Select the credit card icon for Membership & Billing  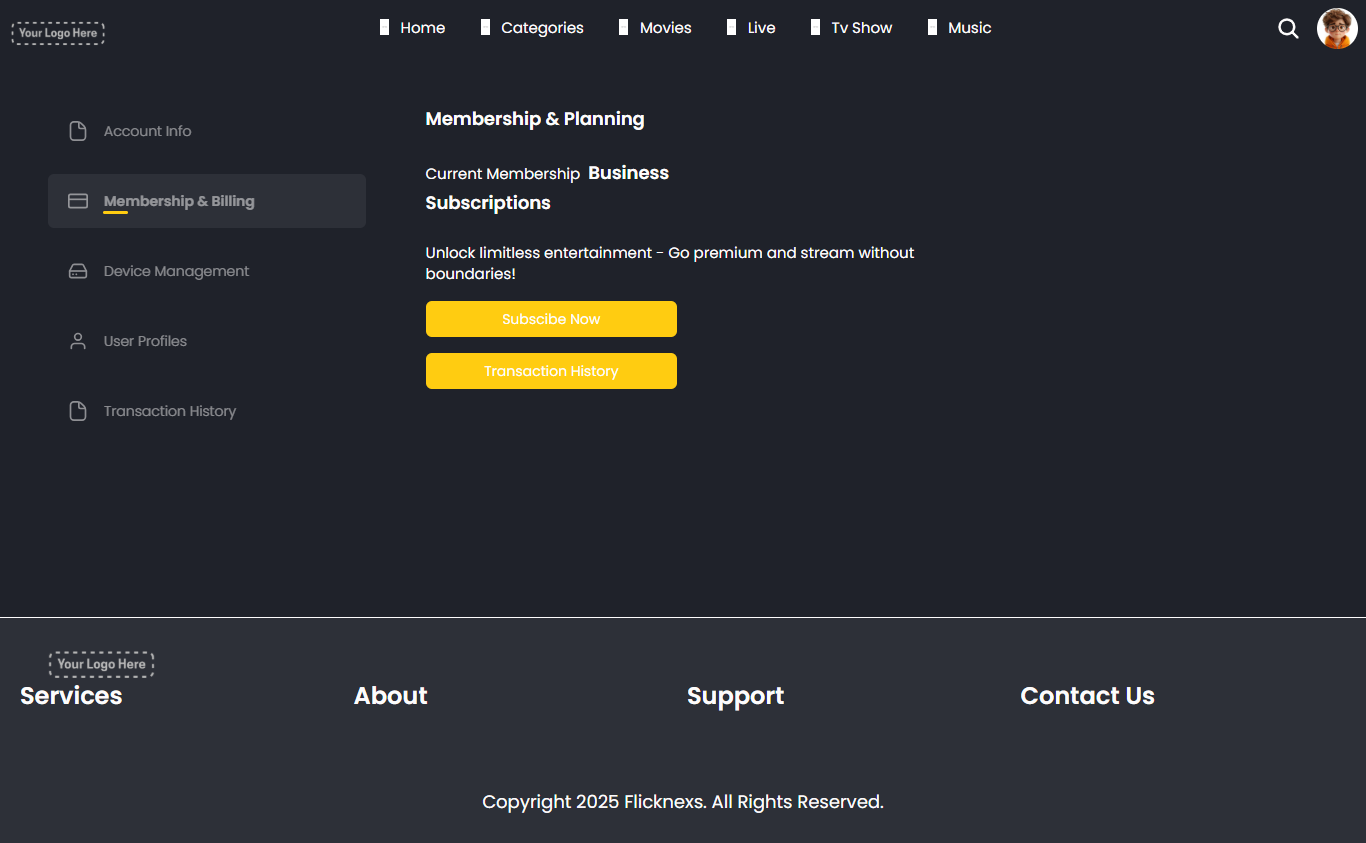(78, 201)
